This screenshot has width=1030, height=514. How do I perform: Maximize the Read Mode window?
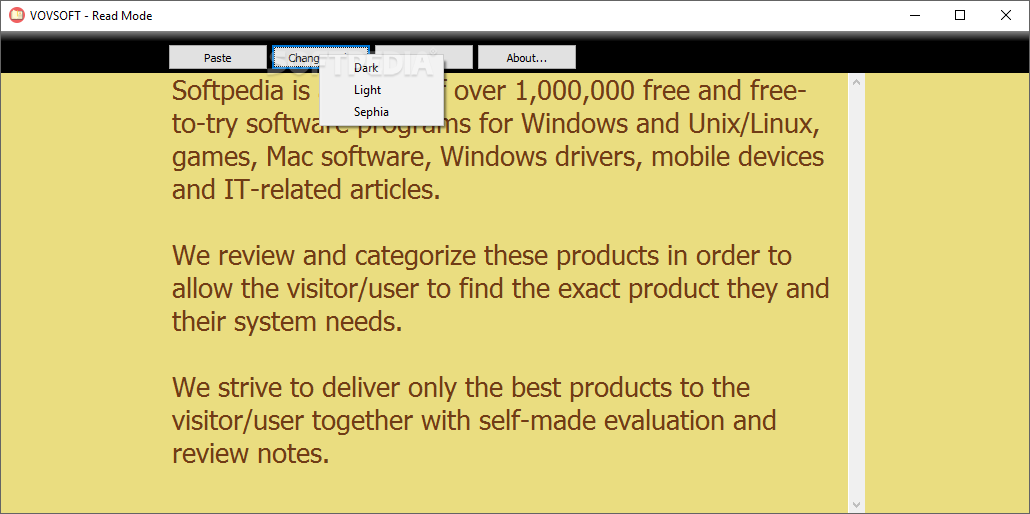[960, 16]
